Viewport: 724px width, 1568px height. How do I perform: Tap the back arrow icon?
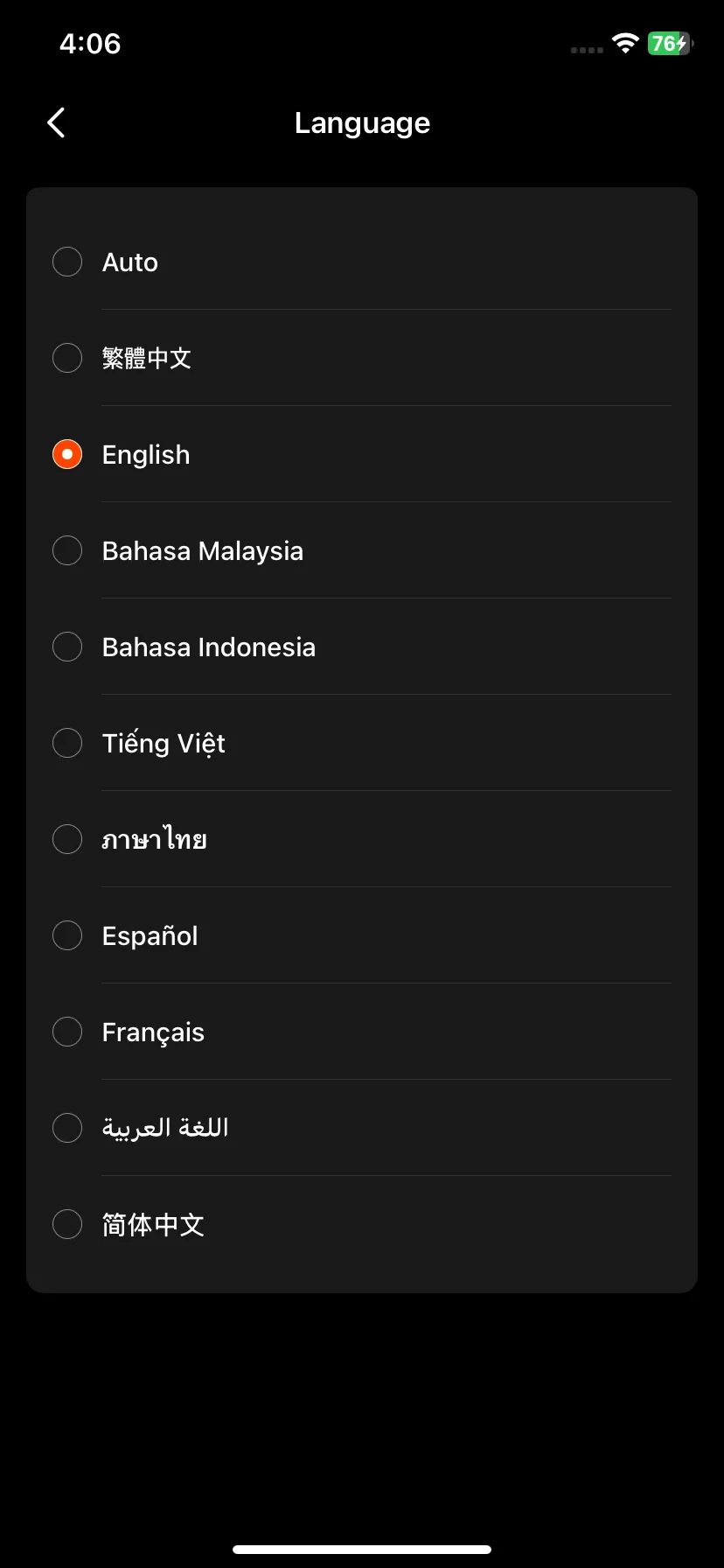[56, 122]
